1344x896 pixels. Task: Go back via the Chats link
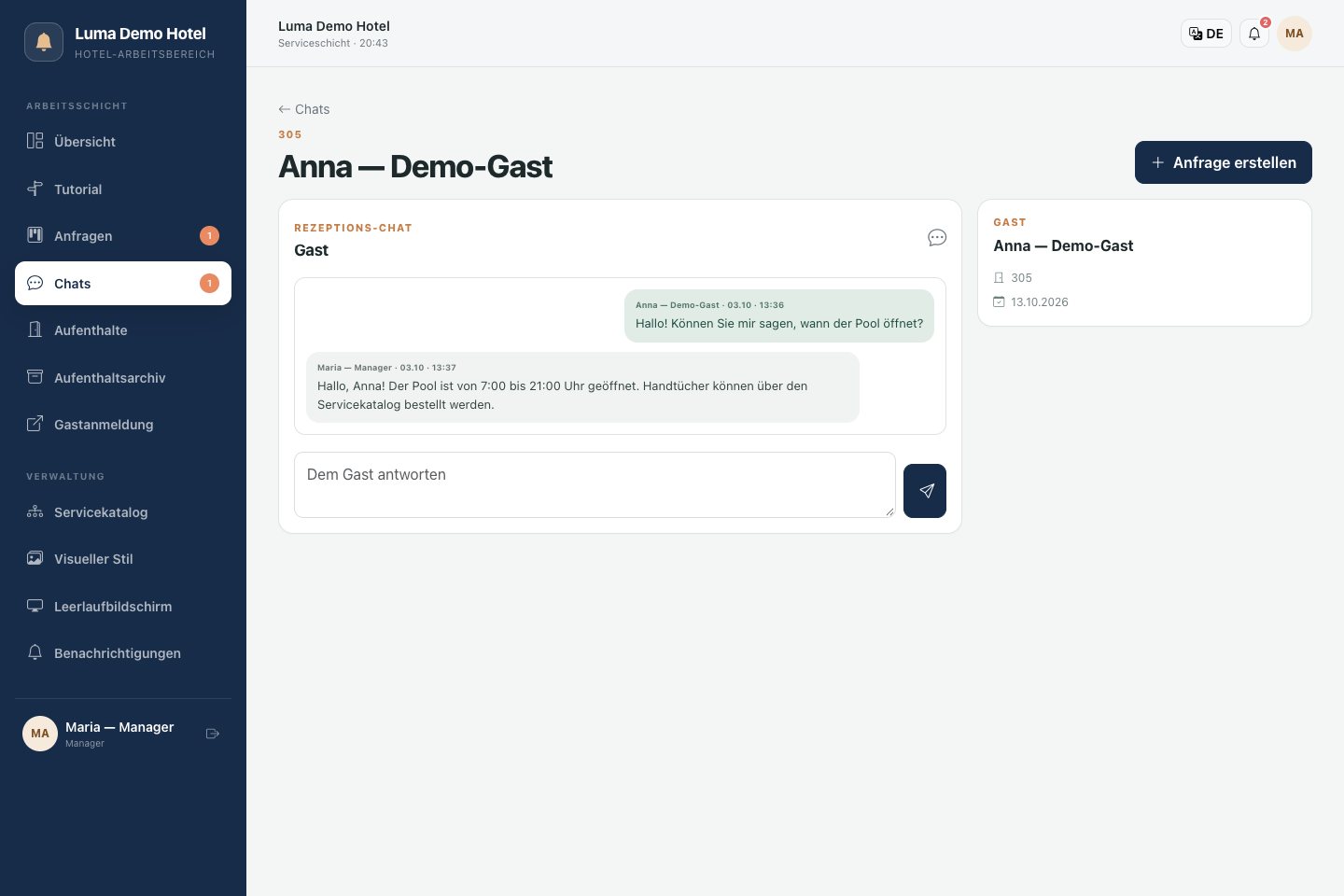click(304, 109)
